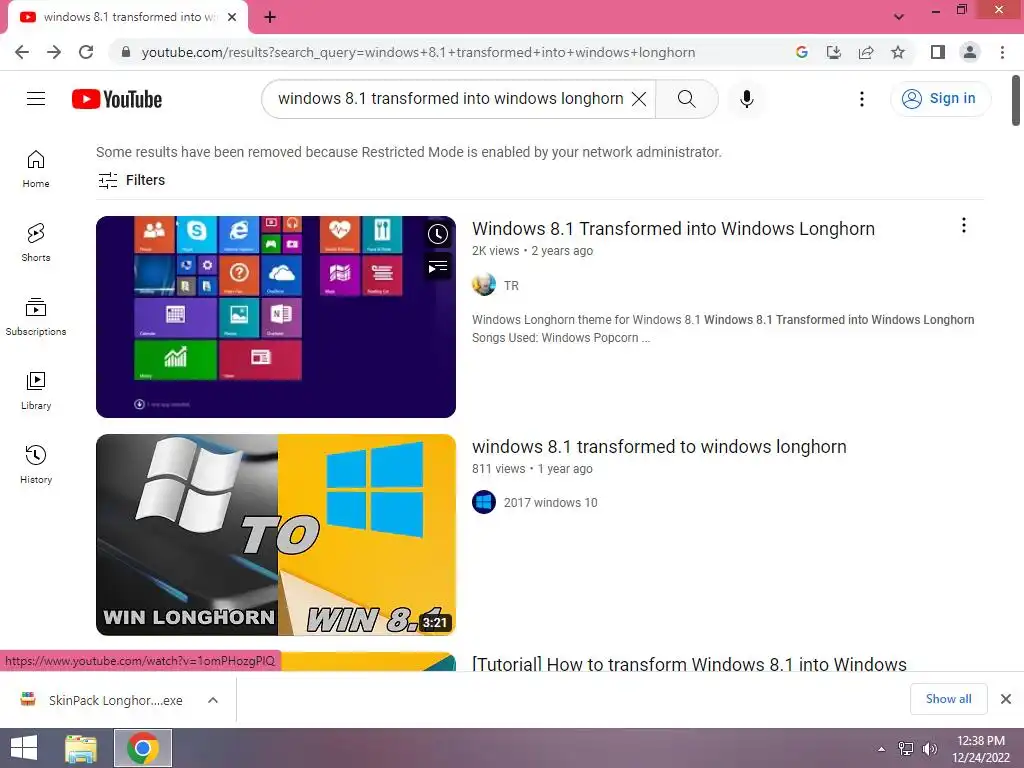Click the browser address bar URL

point(418,52)
